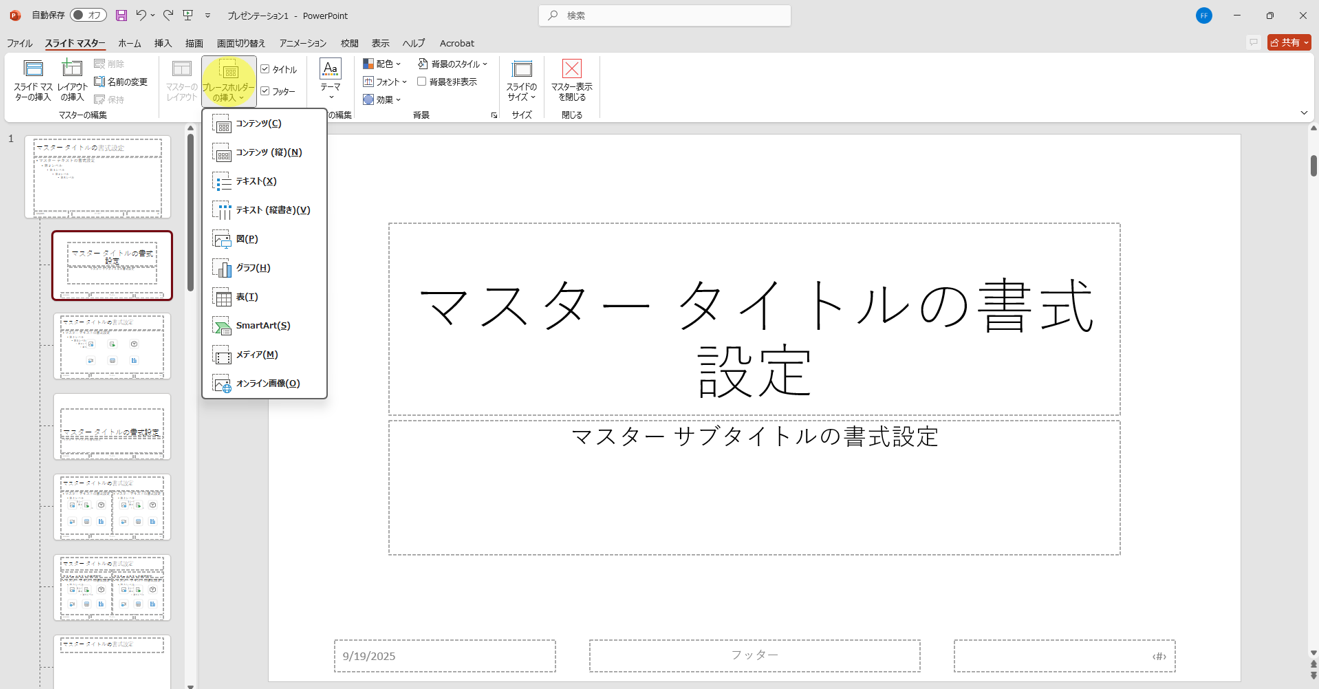Click the search (検索) box
Screen dimensions: 1319x689
(x=665, y=16)
